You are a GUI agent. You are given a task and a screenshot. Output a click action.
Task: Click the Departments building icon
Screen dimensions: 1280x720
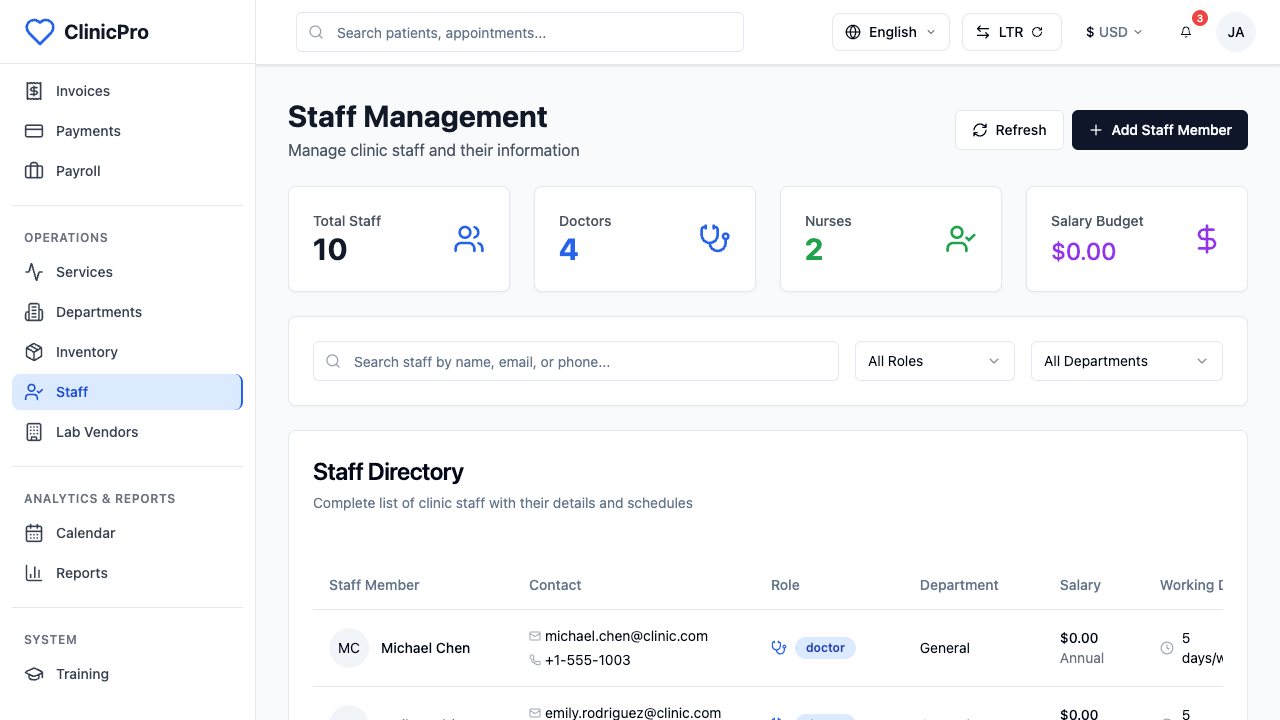34,312
